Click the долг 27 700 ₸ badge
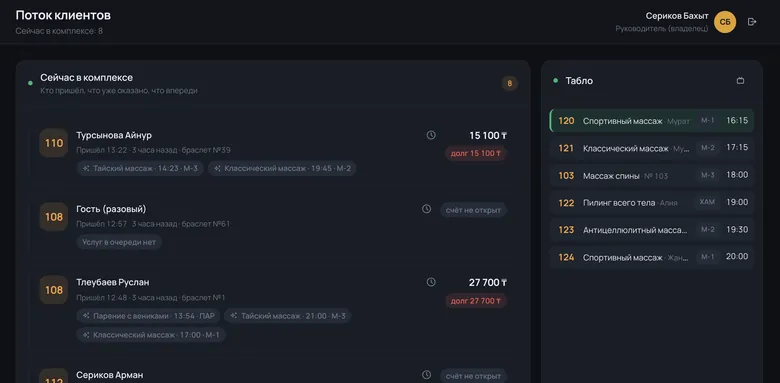The height and width of the screenshot is (383, 780). click(476, 301)
